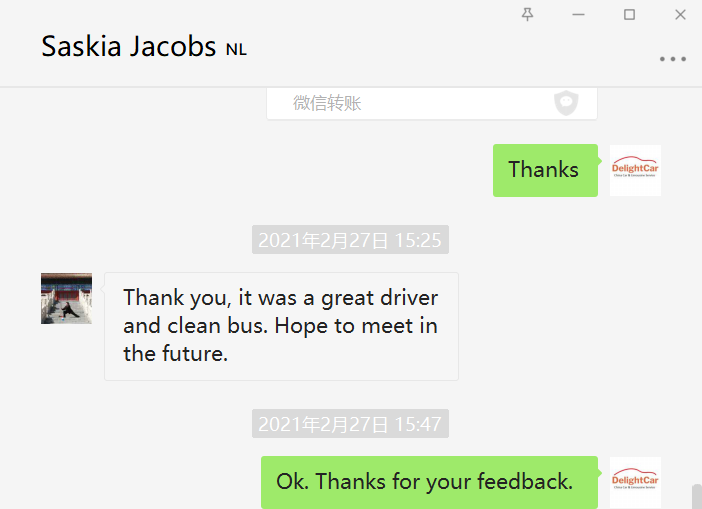The width and height of the screenshot is (702, 509).
Task: Select the green Thanks message bubble
Action: coord(545,170)
